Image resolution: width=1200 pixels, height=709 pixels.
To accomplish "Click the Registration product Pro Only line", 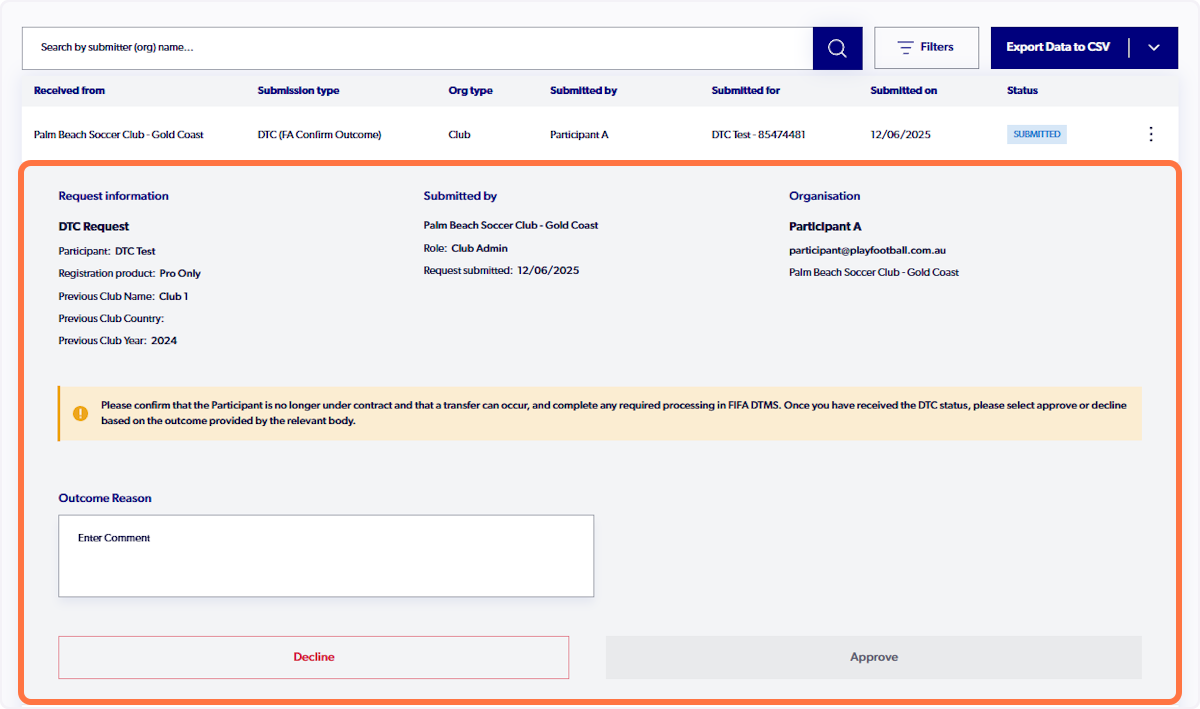I will 130,273.
